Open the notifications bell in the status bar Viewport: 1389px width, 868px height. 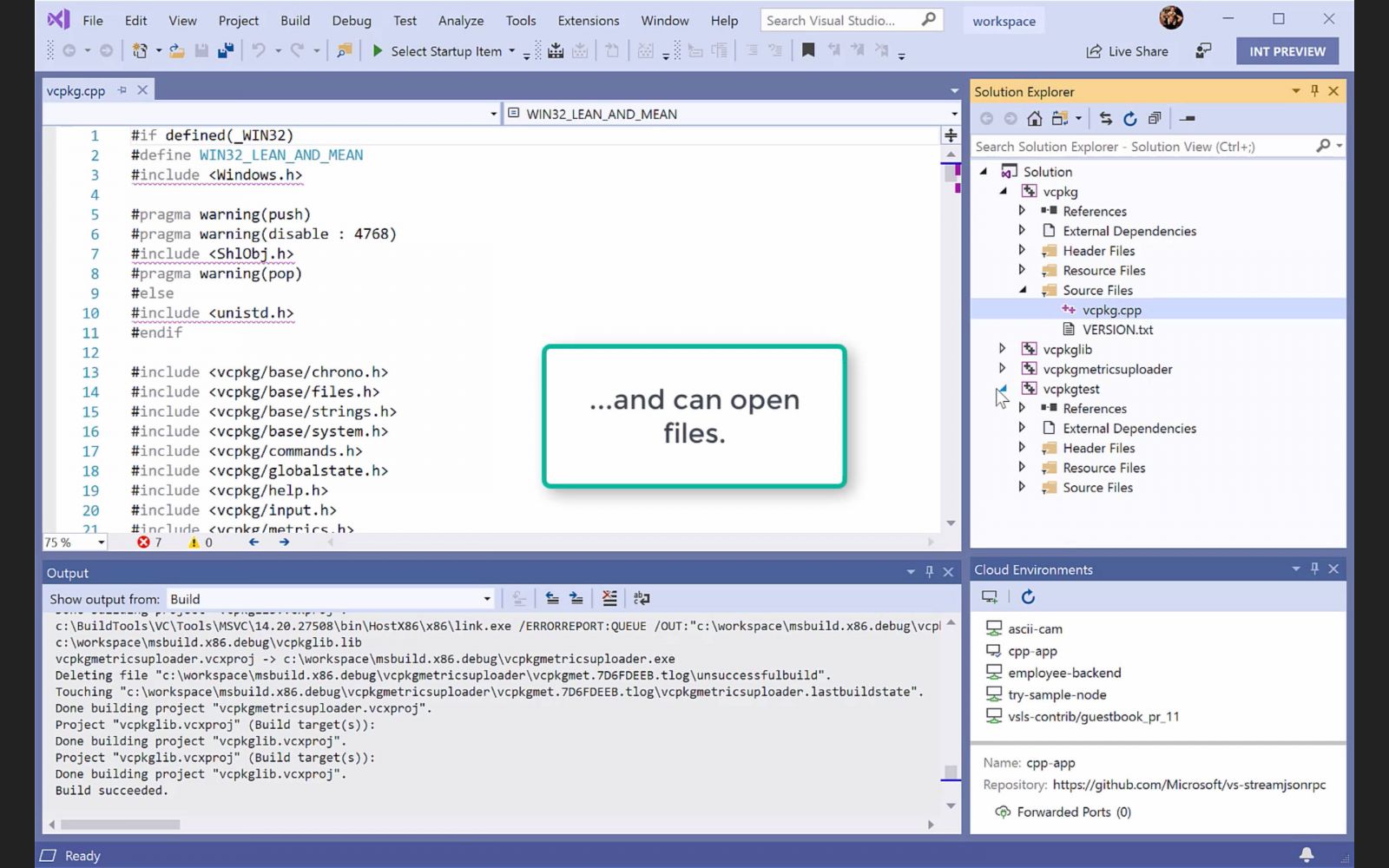click(x=1306, y=855)
